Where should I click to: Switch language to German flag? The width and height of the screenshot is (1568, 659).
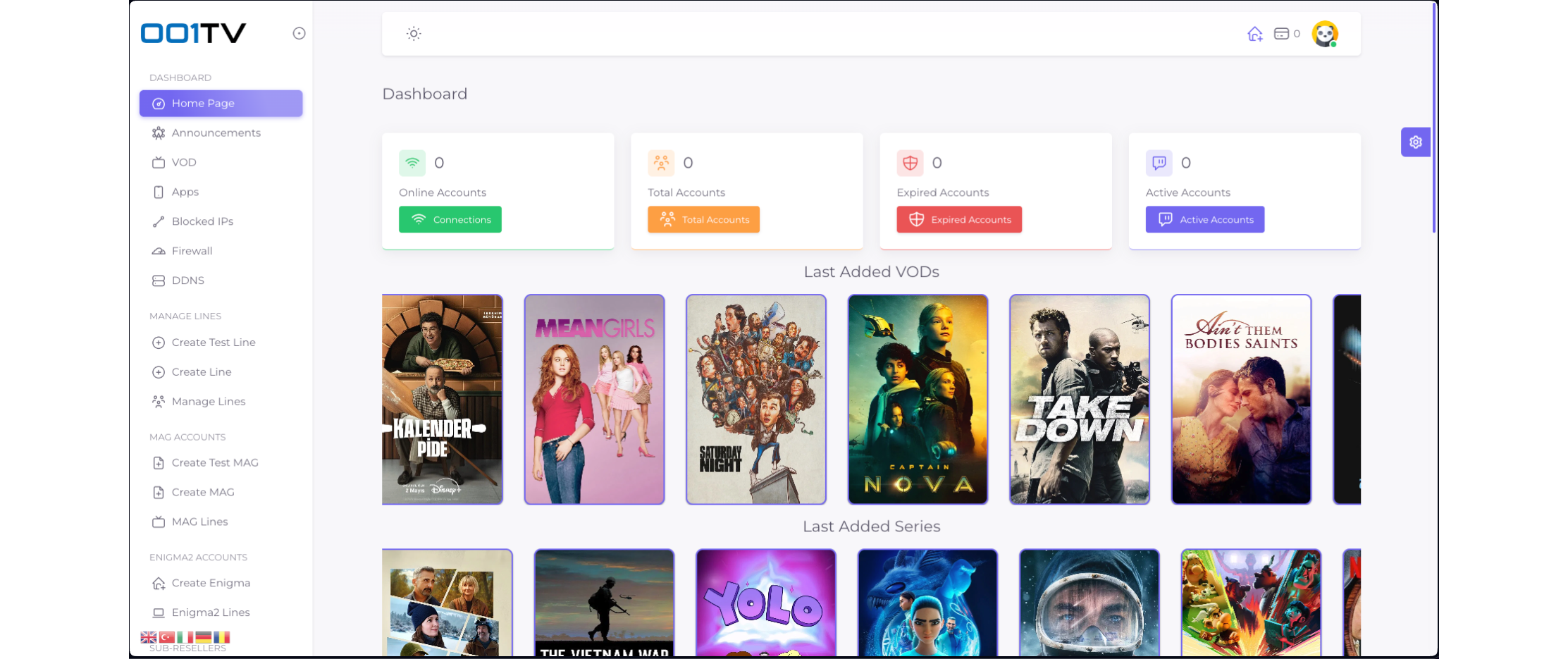coord(204,638)
